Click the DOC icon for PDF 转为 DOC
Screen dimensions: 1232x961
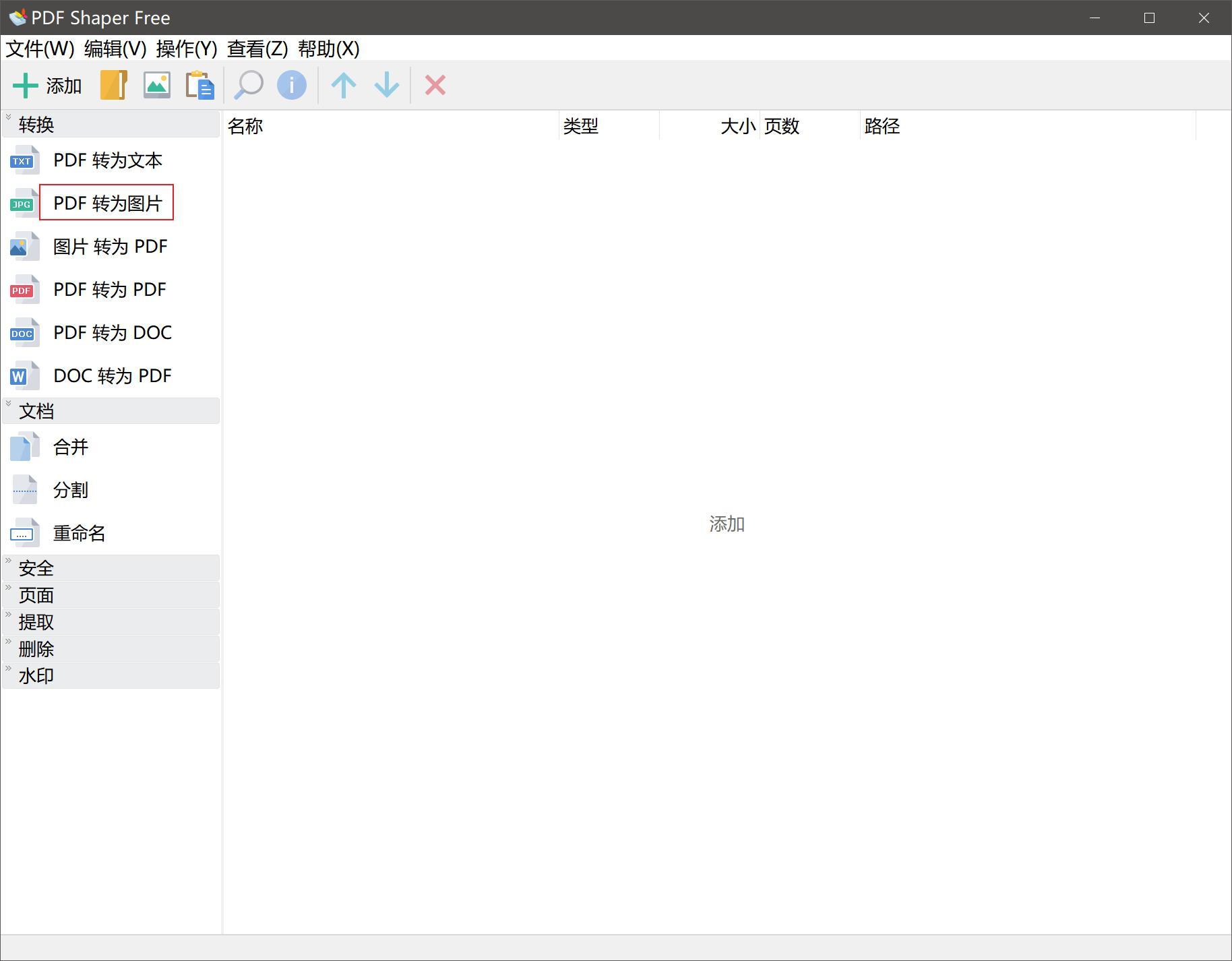point(24,333)
